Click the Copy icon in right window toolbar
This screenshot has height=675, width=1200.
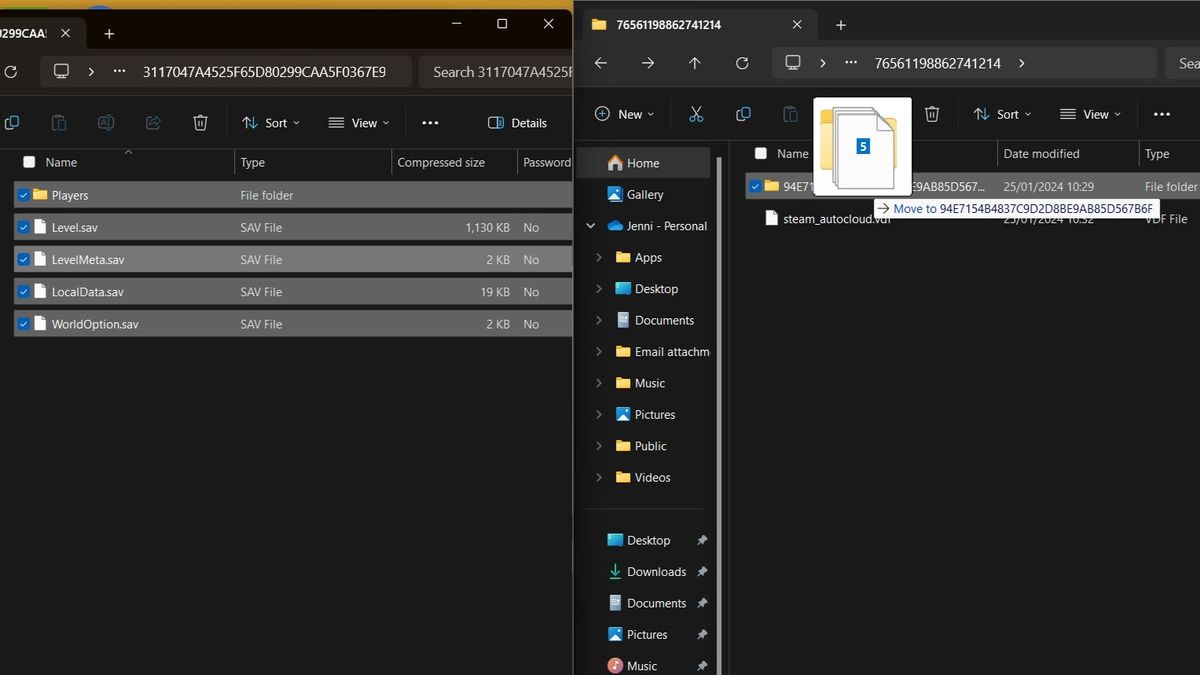pos(743,114)
